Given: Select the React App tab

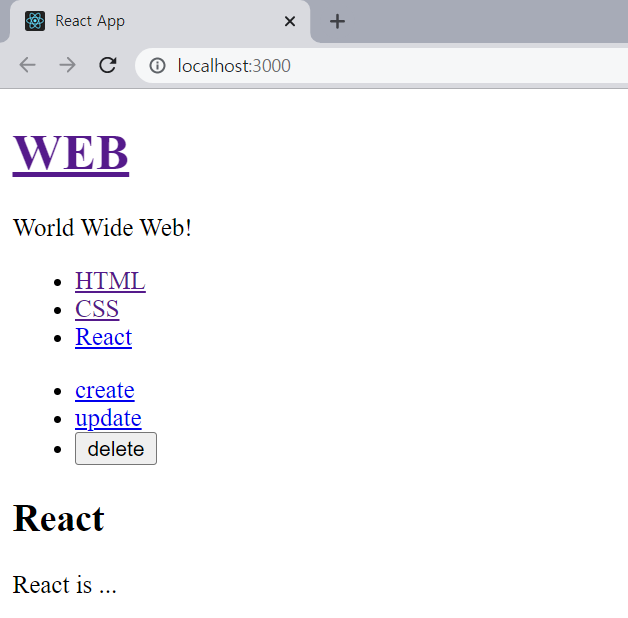Looking at the screenshot, I should click(x=159, y=21).
